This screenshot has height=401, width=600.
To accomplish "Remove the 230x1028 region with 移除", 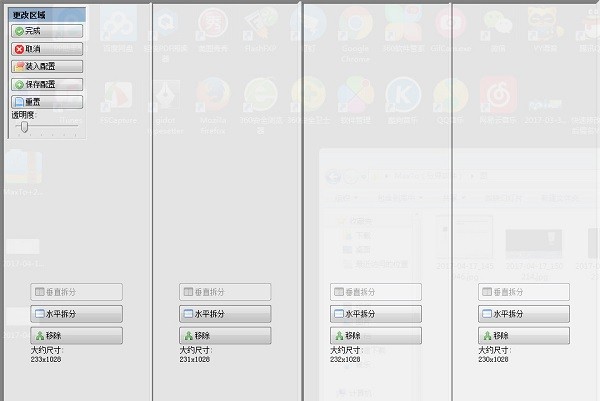I will tap(524, 336).
